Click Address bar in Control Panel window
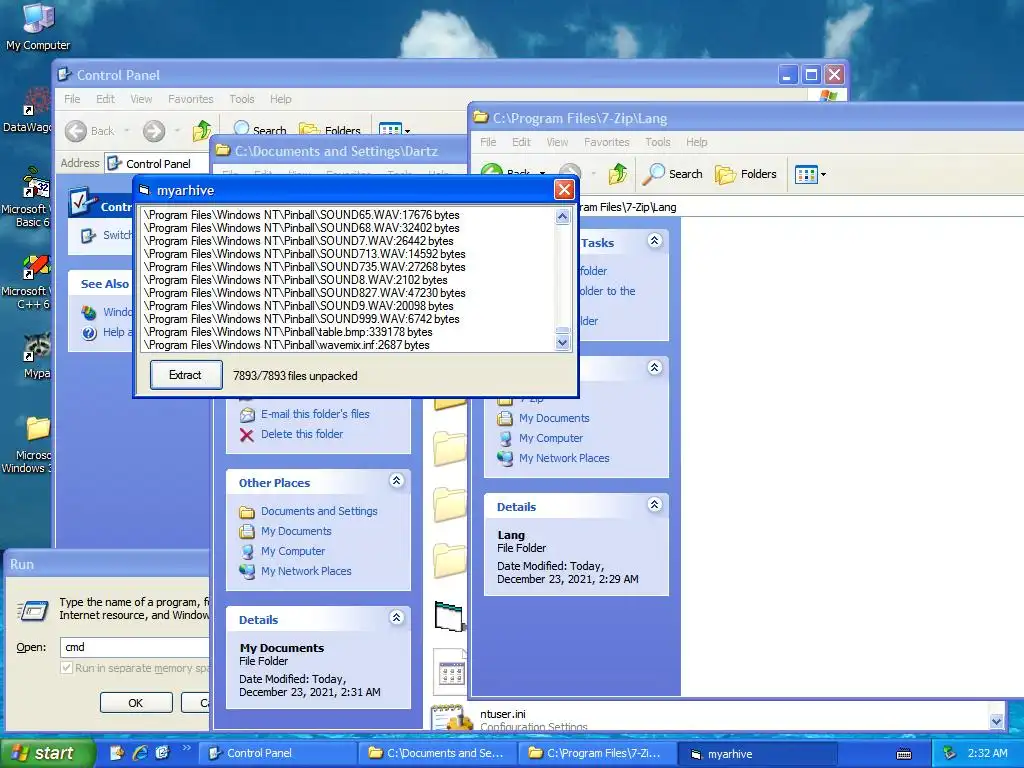The width and height of the screenshot is (1024, 768). tap(157, 163)
